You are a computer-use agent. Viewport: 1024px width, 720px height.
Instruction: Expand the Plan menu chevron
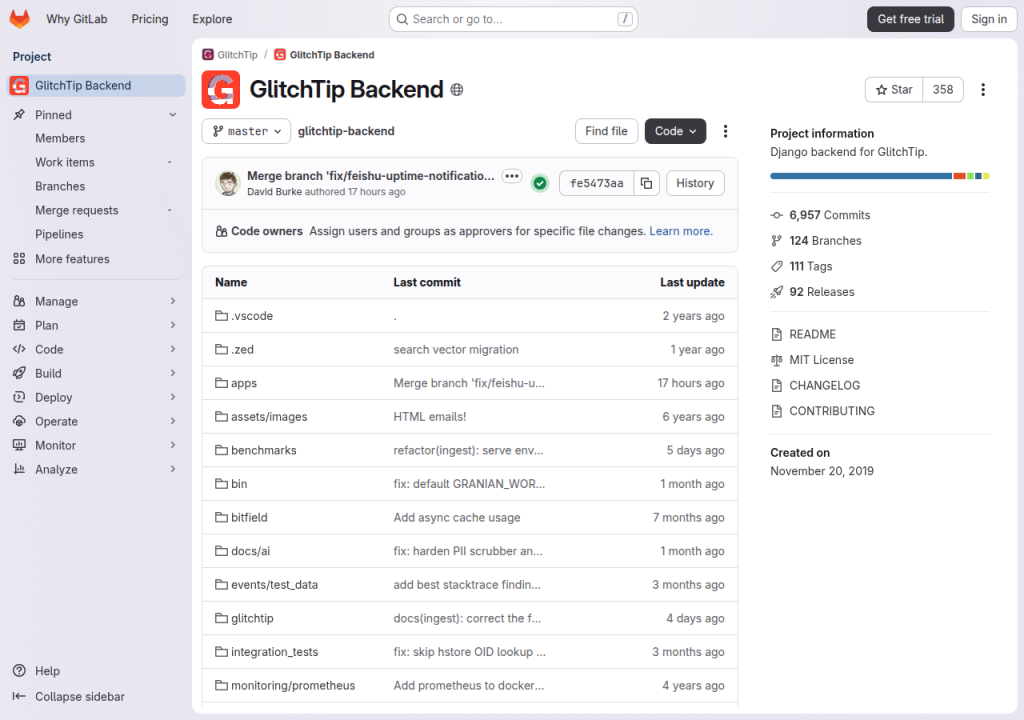pos(172,325)
